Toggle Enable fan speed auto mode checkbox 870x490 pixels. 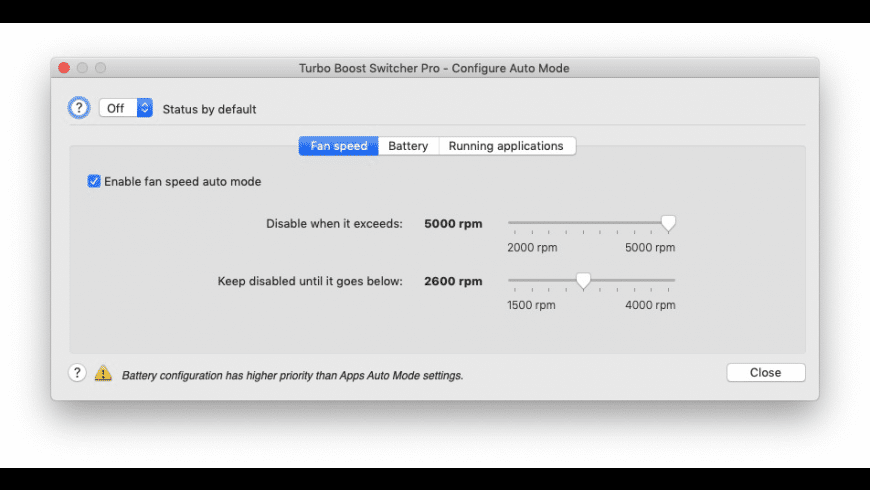(94, 181)
